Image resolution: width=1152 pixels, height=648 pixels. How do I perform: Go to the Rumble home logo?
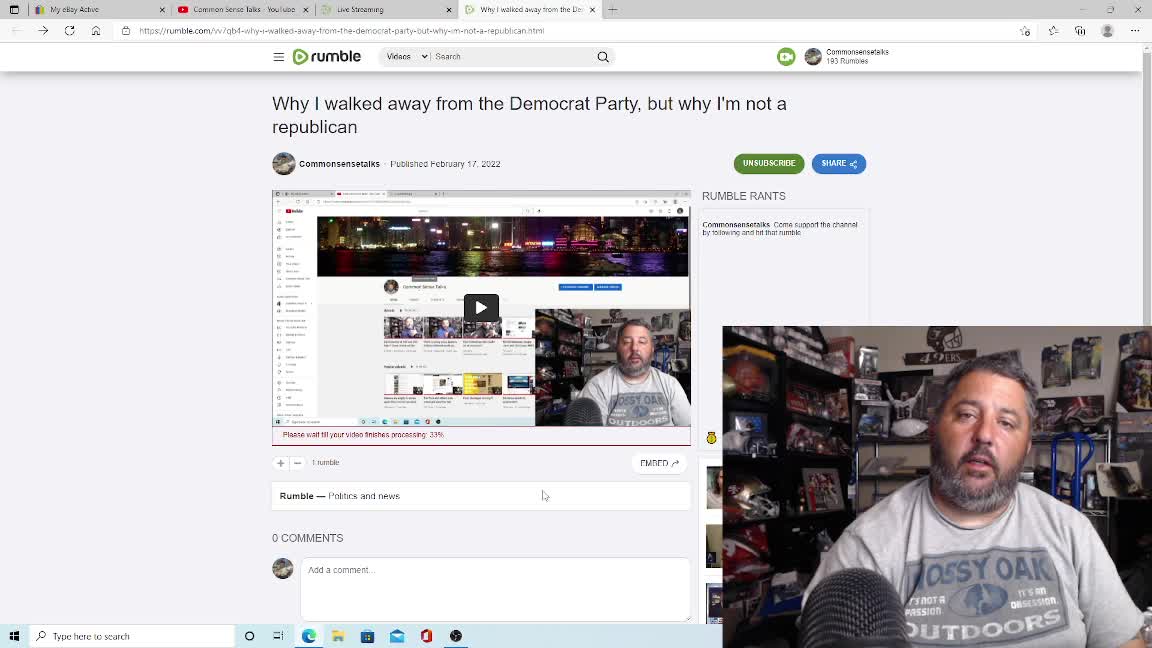pos(326,57)
